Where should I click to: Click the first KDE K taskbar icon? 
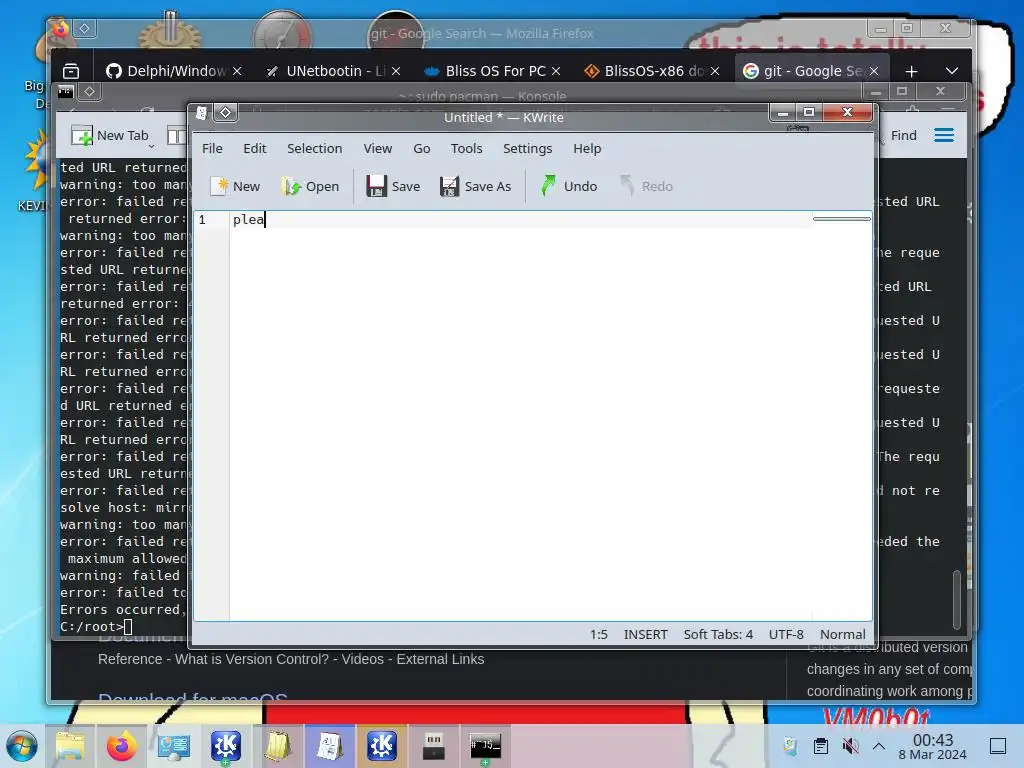coord(225,746)
